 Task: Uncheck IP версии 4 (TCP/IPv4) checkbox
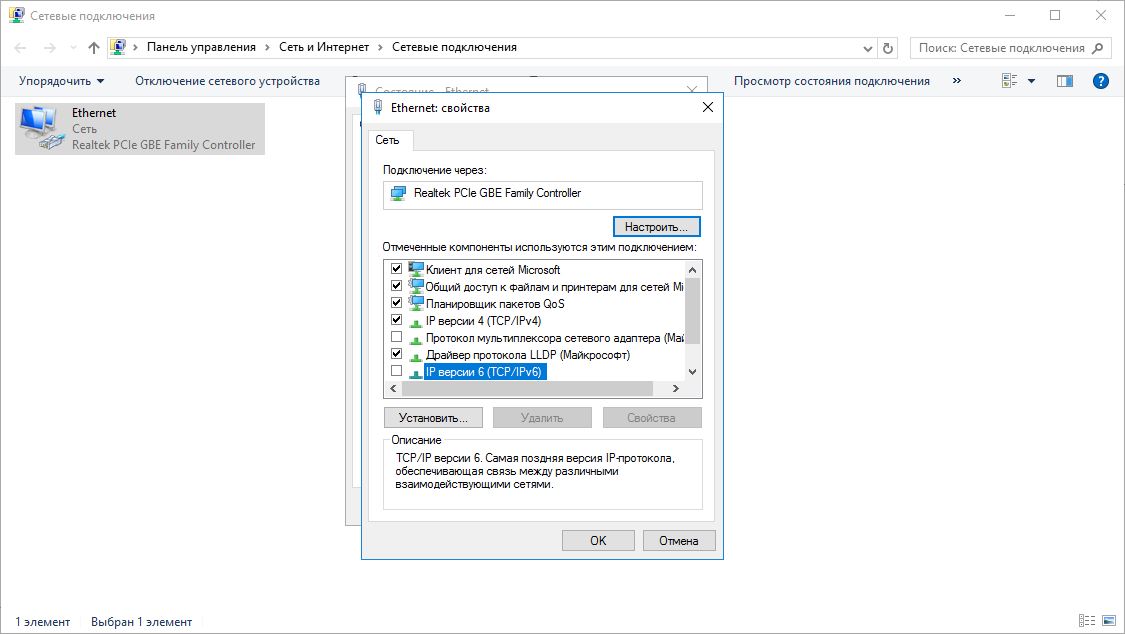pos(396,320)
